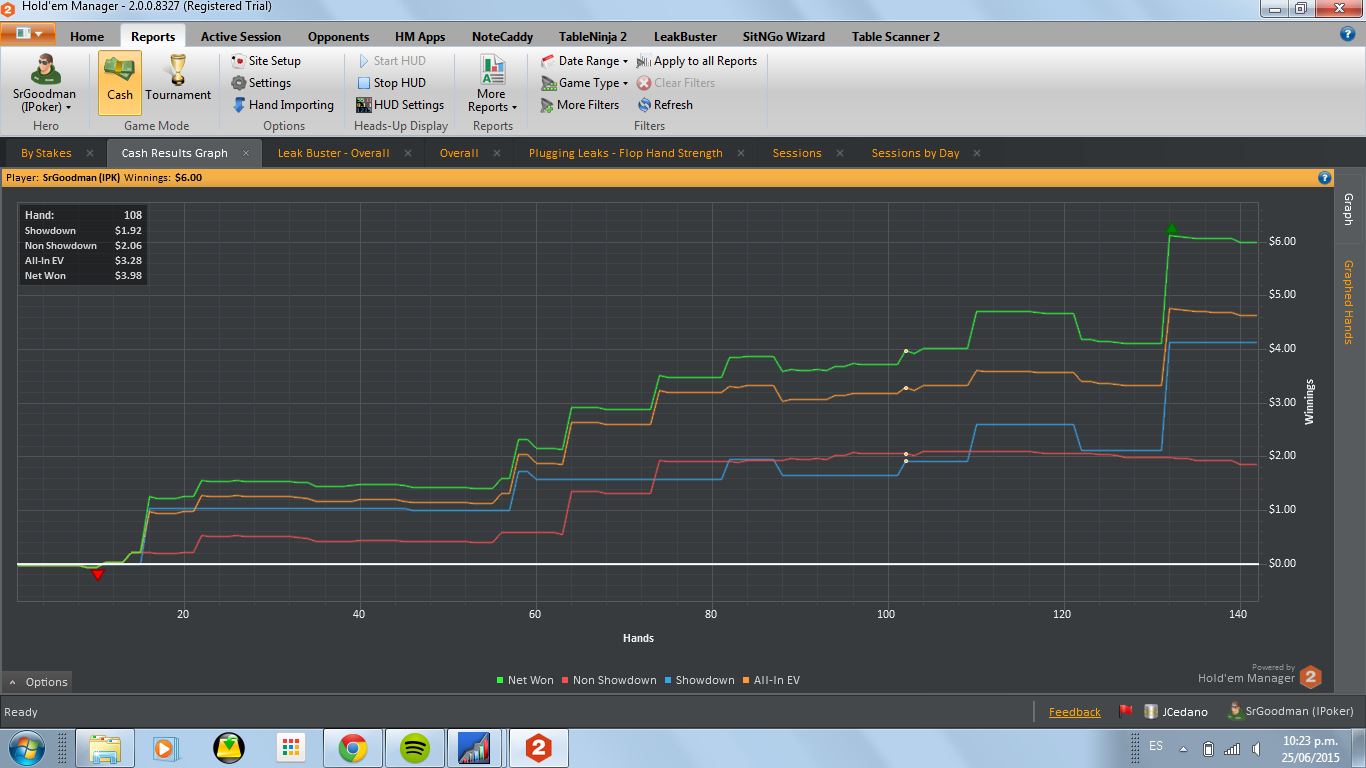Switch to Sessions by Day tab

click(x=915, y=153)
